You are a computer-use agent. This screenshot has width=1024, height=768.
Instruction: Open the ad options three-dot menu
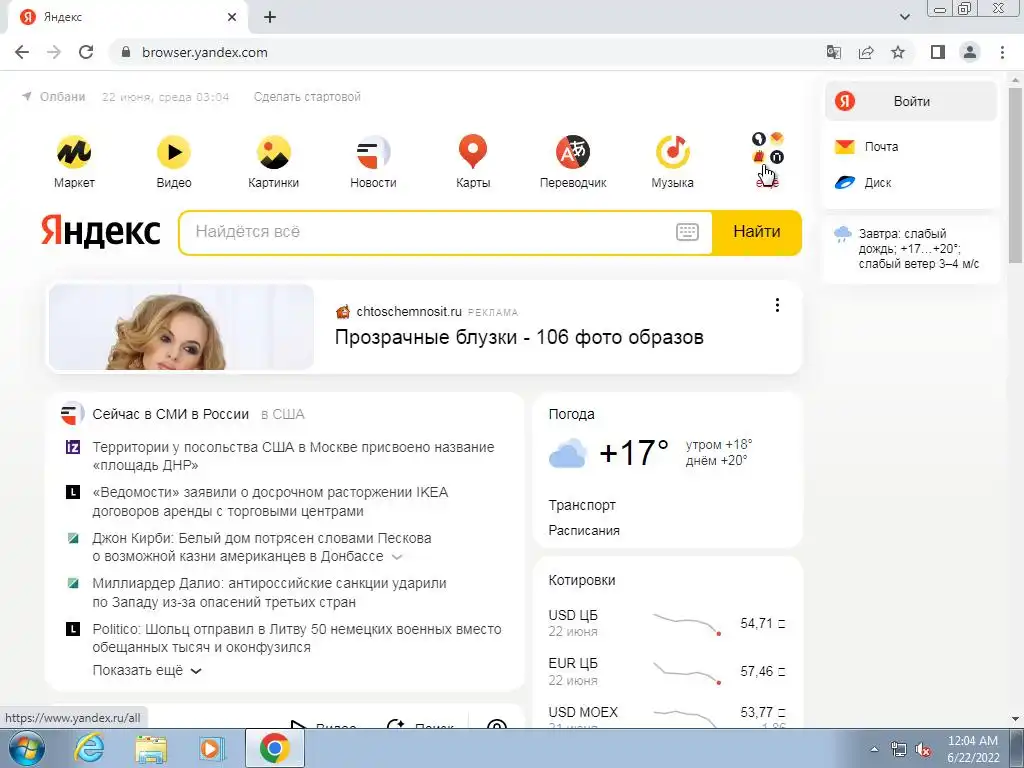tap(777, 305)
